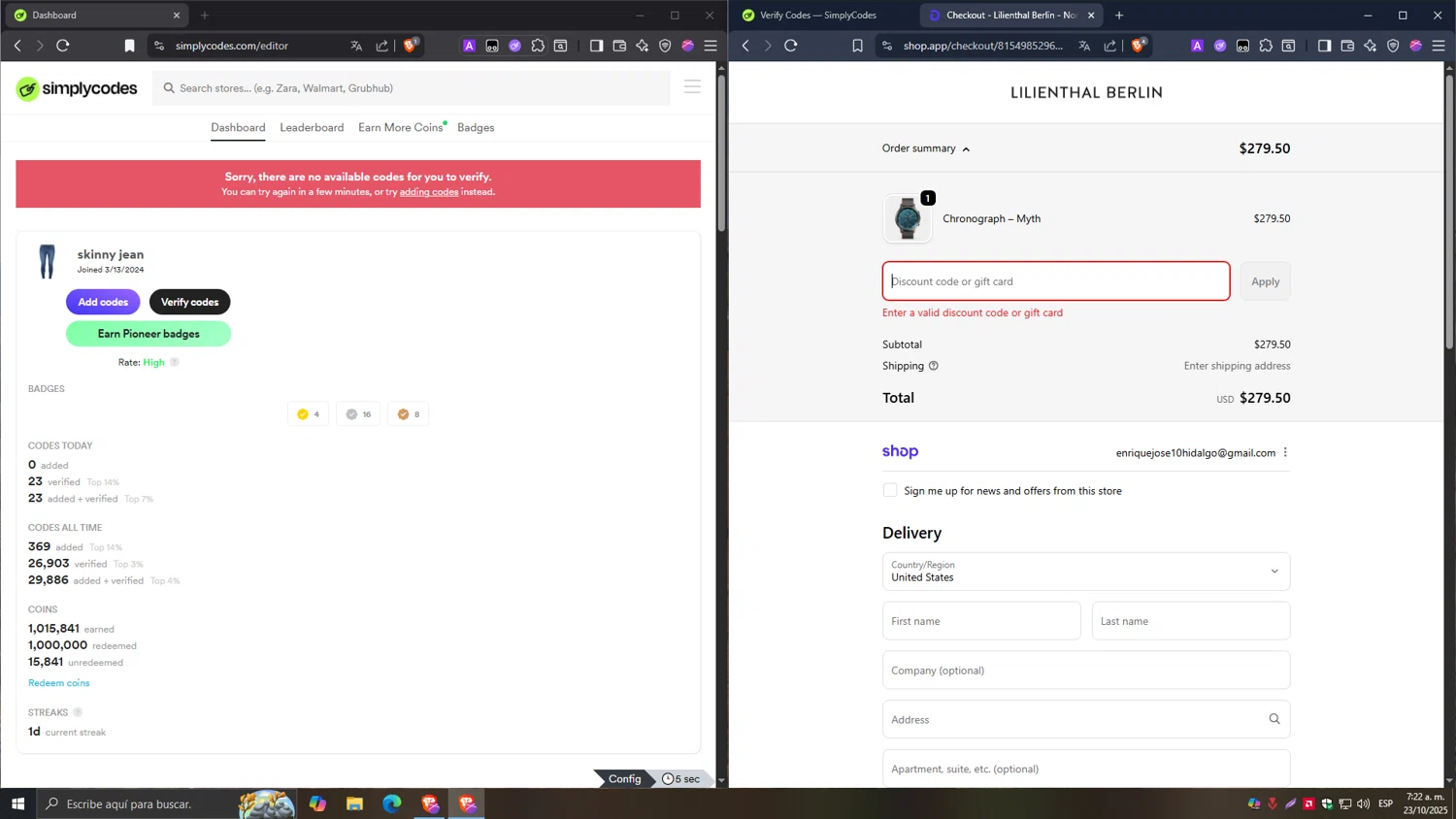The image size is (1456, 819).
Task: Open Microsoft Edge from the taskbar
Action: [x=392, y=803]
